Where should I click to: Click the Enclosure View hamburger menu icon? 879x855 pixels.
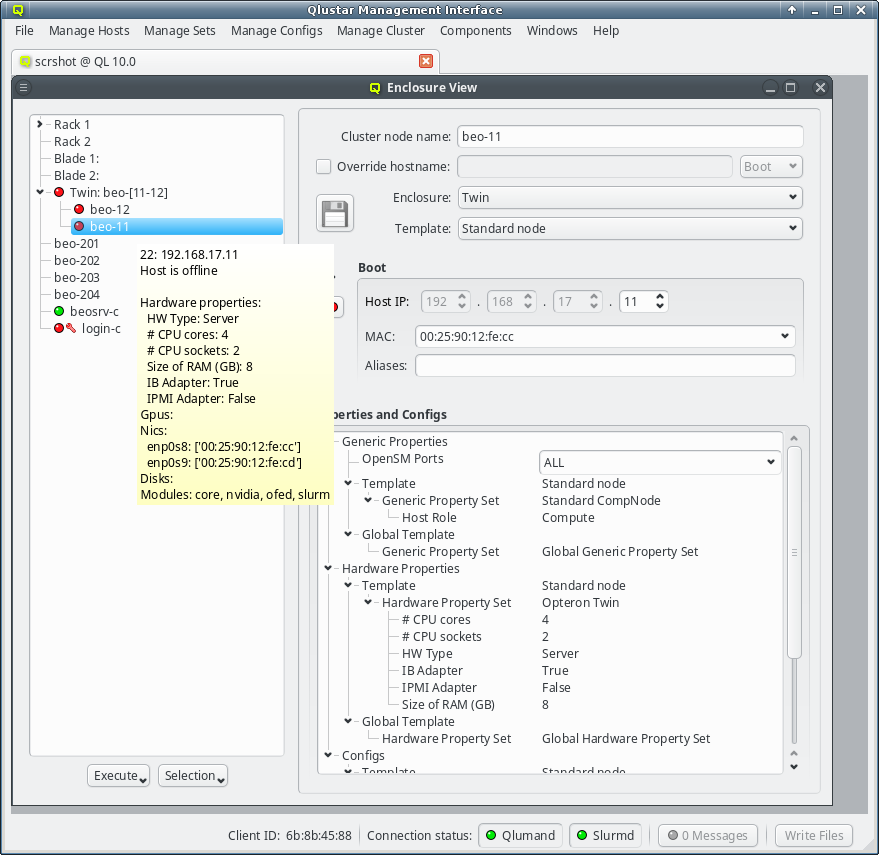pyautogui.click(x=24, y=87)
